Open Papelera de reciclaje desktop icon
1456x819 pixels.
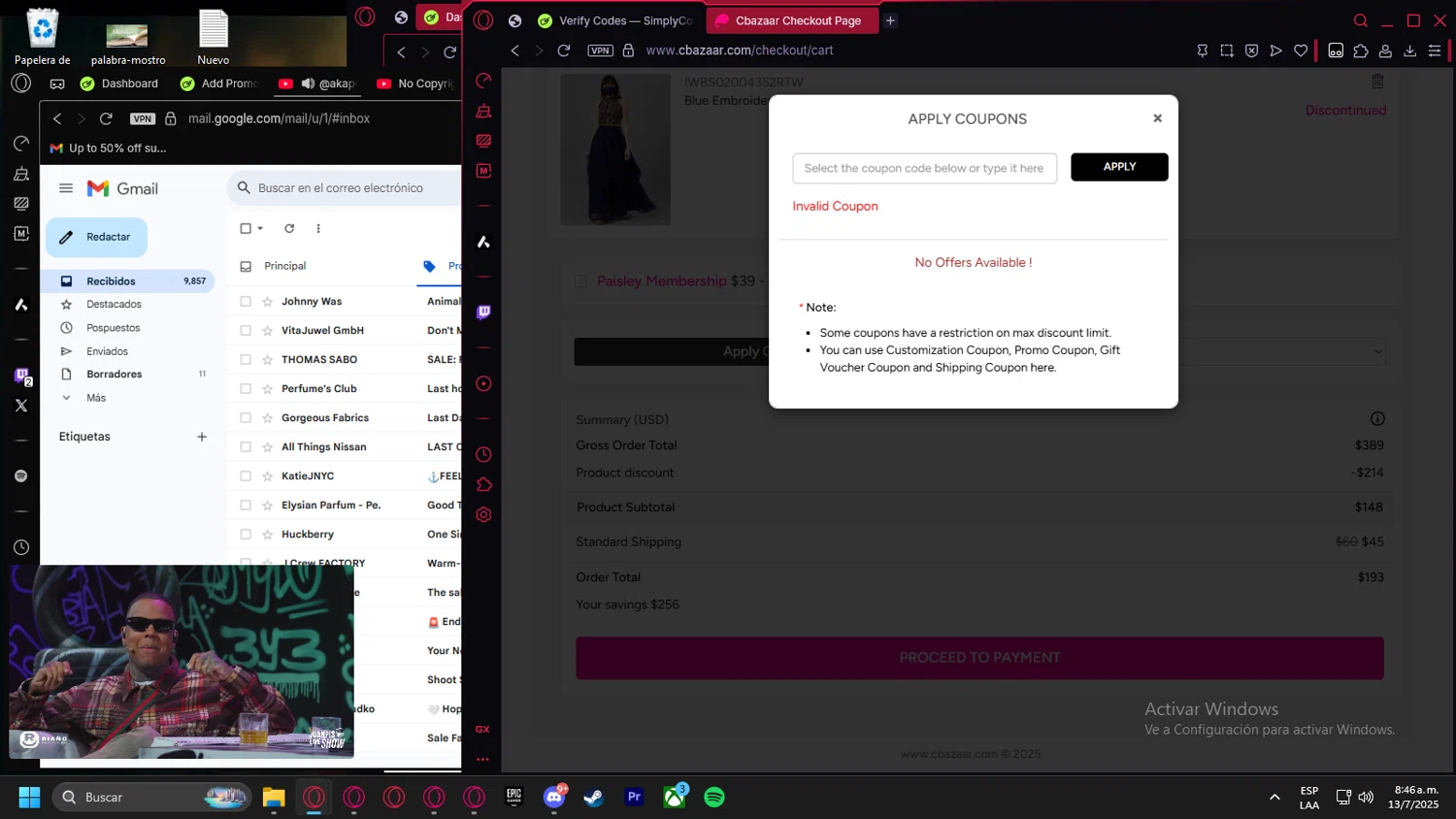[x=43, y=37]
